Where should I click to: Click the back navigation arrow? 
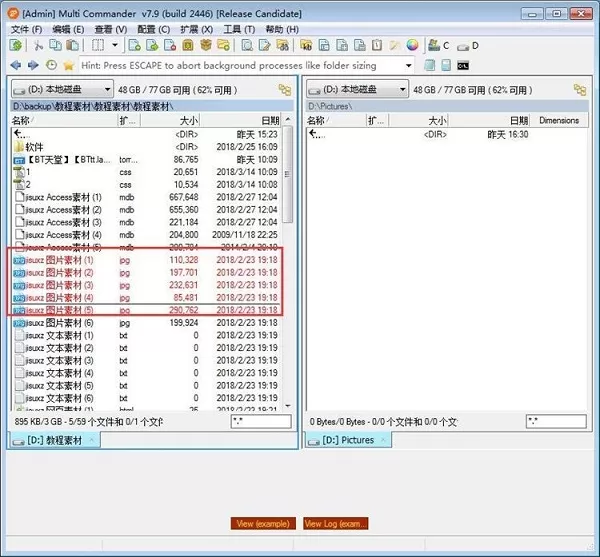click(16, 65)
